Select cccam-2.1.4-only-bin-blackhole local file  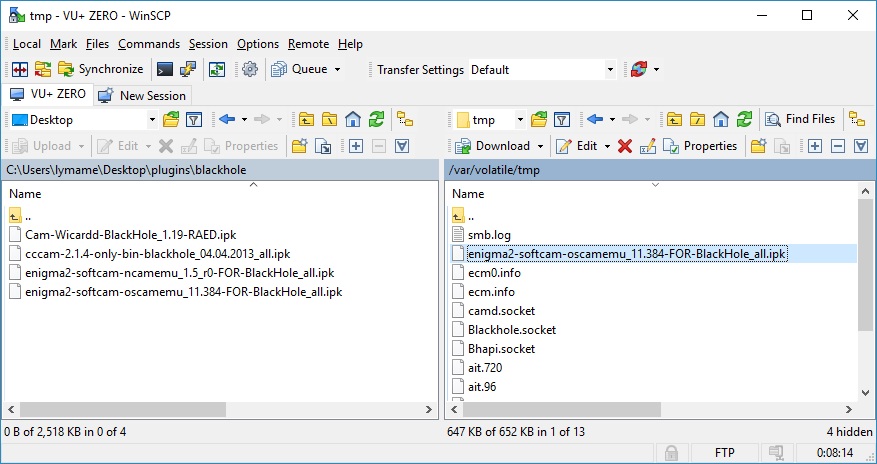click(x=150, y=254)
